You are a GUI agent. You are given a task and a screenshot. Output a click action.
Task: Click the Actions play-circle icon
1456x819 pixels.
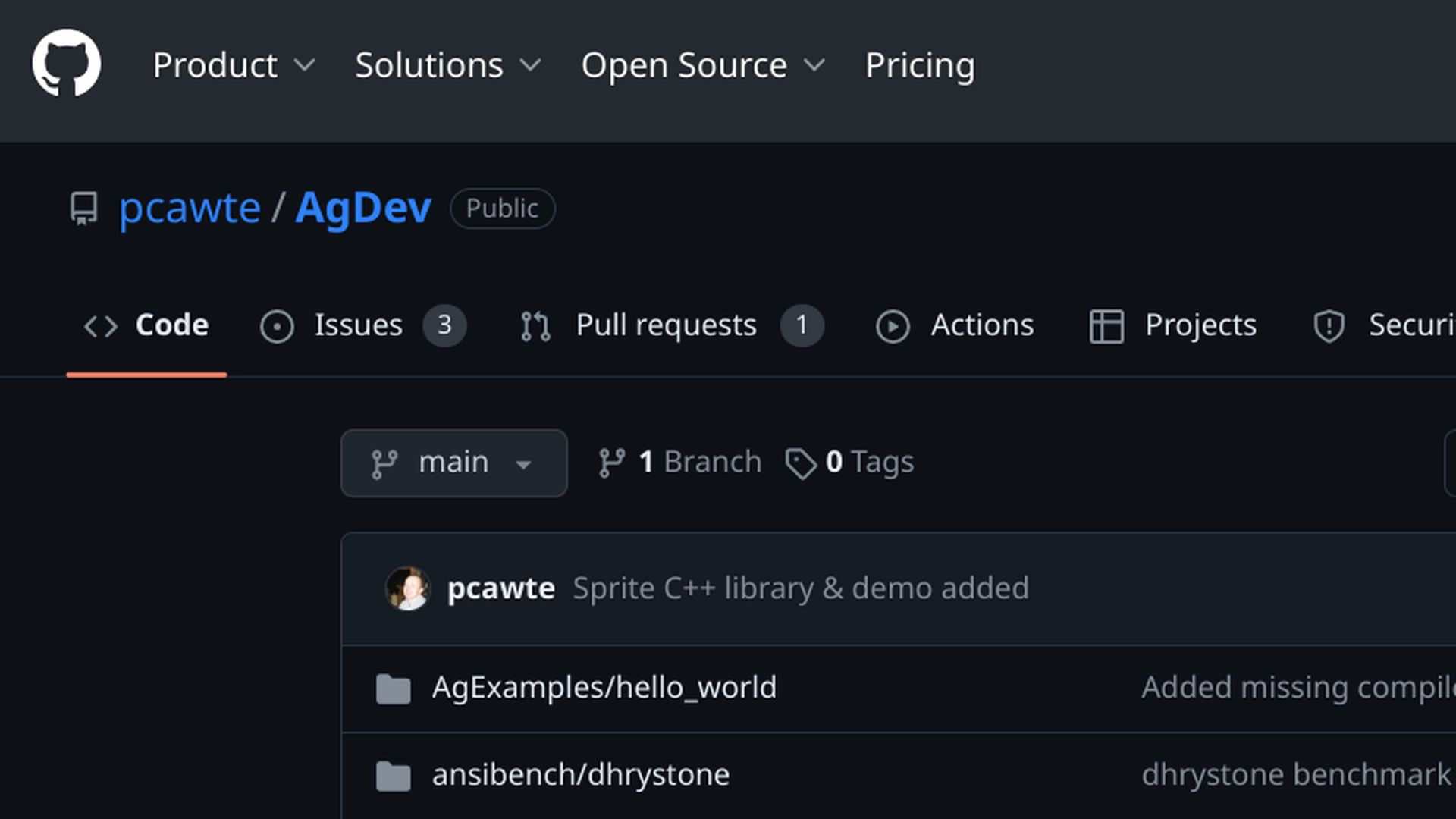point(893,327)
